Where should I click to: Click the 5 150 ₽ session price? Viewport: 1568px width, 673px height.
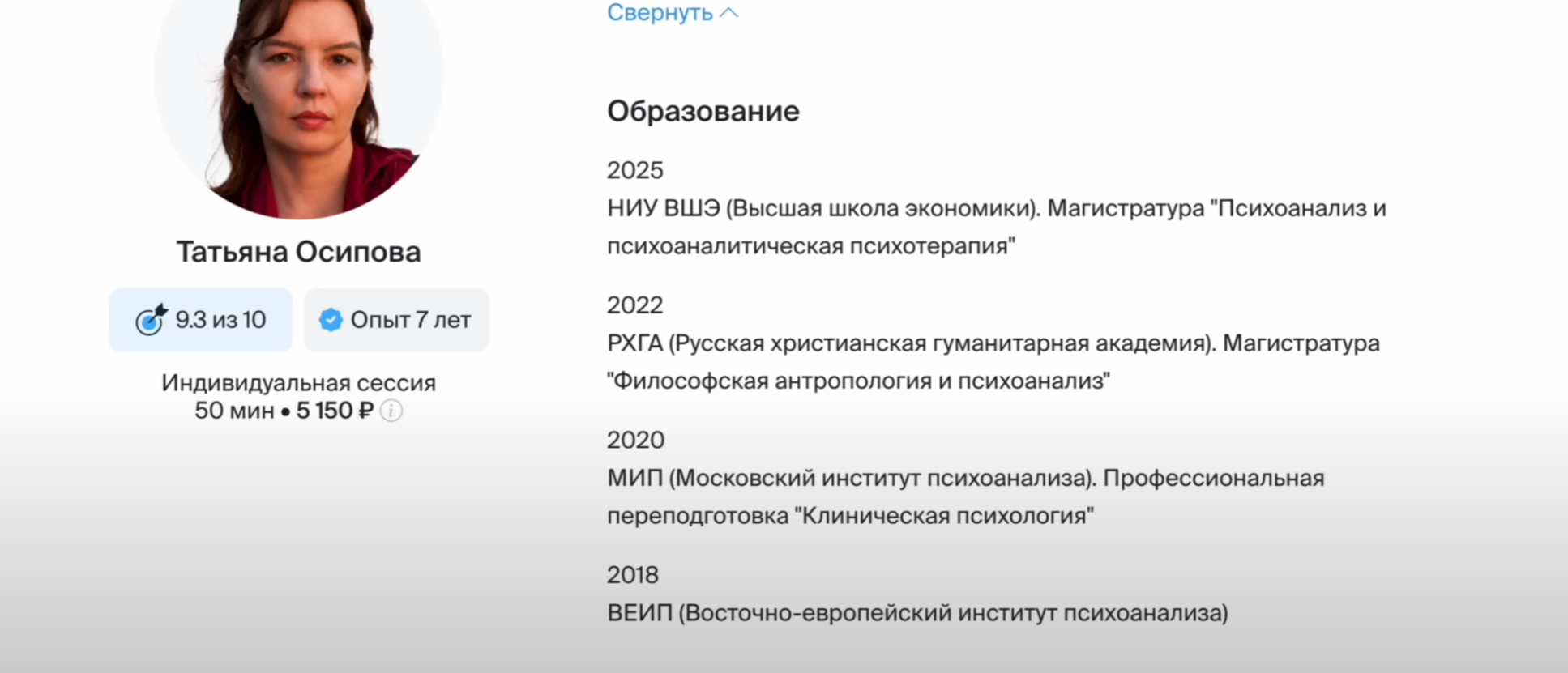334,411
